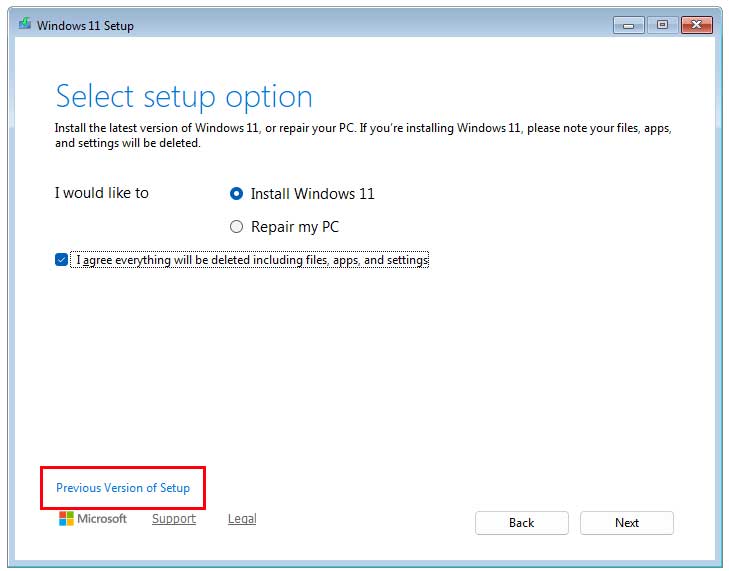This screenshot has height=571, width=729.
Task: Open the Support link
Action: pyautogui.click(x=174, y=518)
